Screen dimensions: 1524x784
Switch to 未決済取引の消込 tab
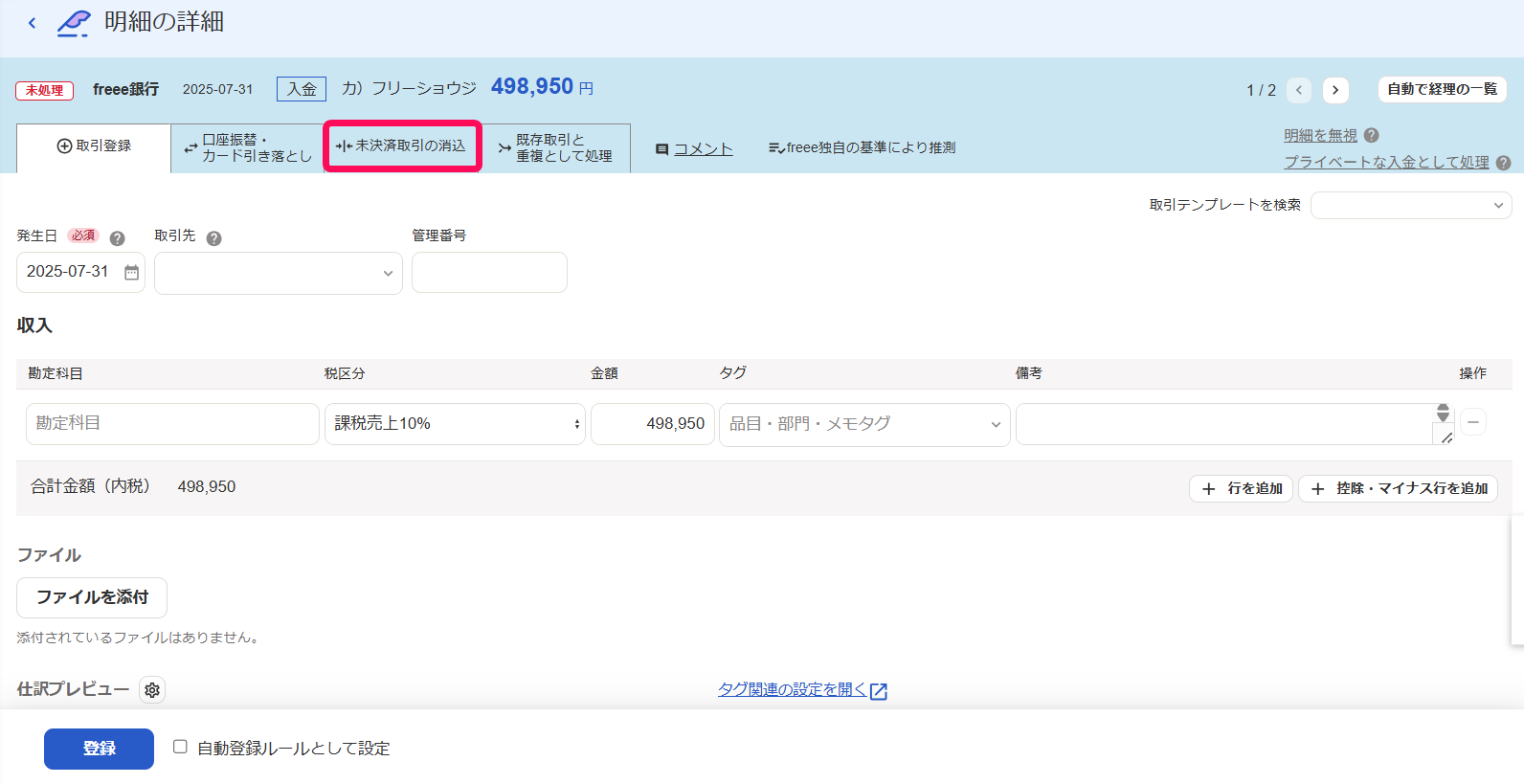(402, 146)
